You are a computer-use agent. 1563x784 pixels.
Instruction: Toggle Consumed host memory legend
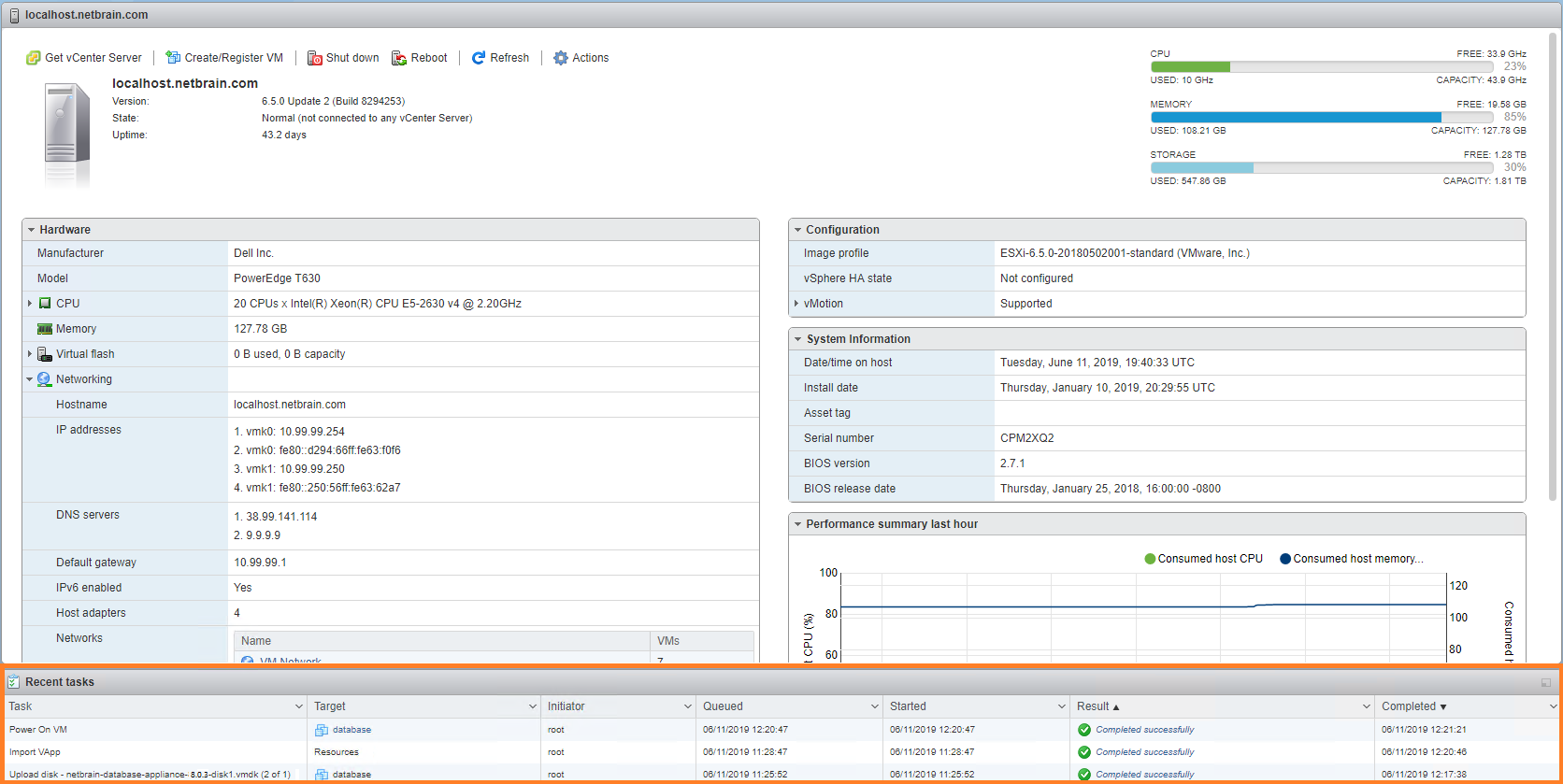[x=1352, y=559]
